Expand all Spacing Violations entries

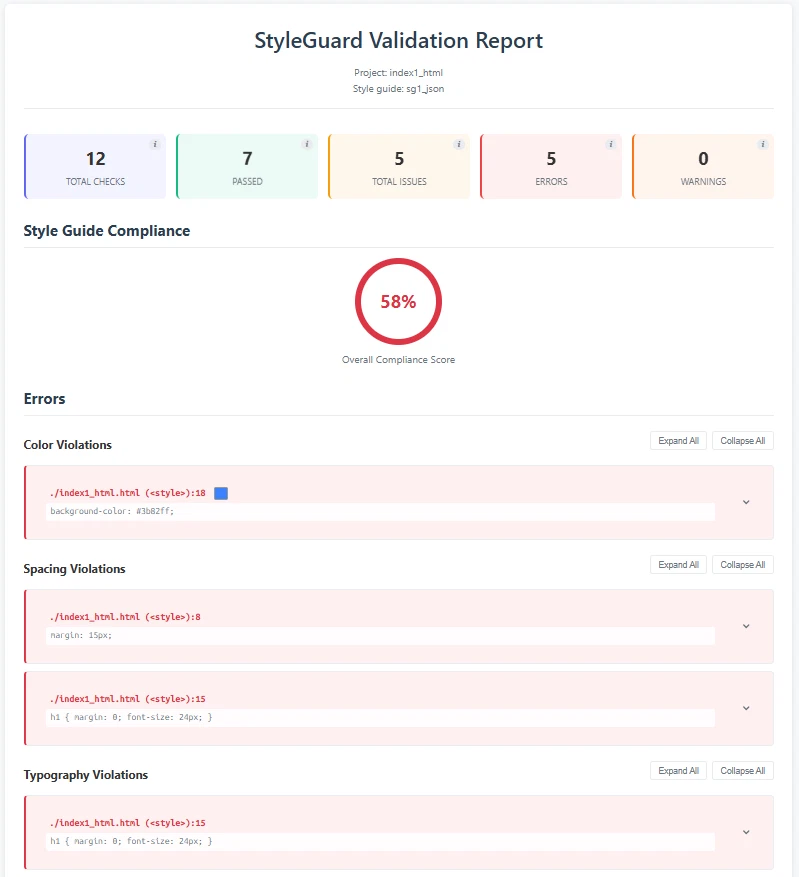point(678,564)
